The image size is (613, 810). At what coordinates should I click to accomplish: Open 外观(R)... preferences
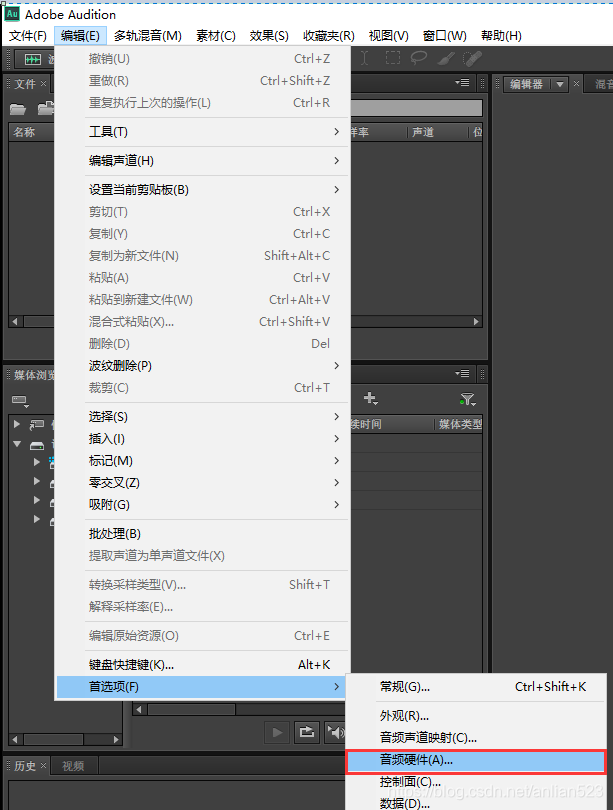476,716
